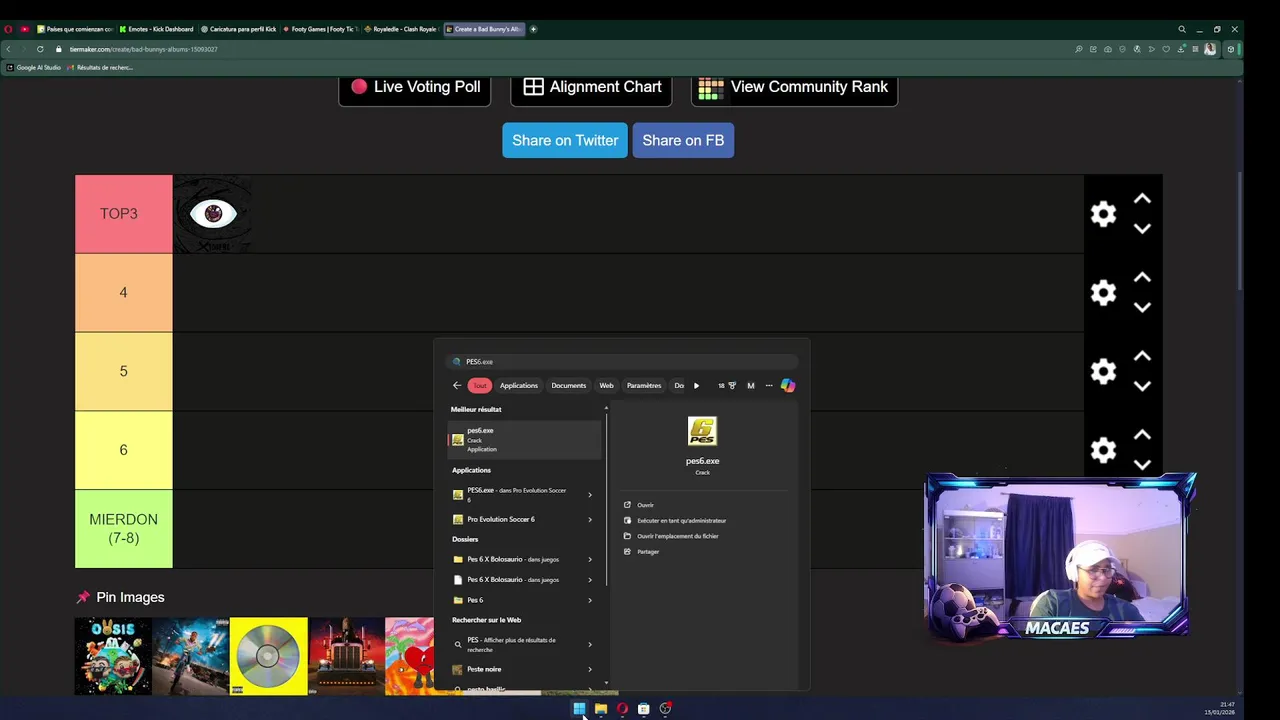Click the Windows Start button
The height and width of the screenshot is (720, 1280).
click(579, 709)
